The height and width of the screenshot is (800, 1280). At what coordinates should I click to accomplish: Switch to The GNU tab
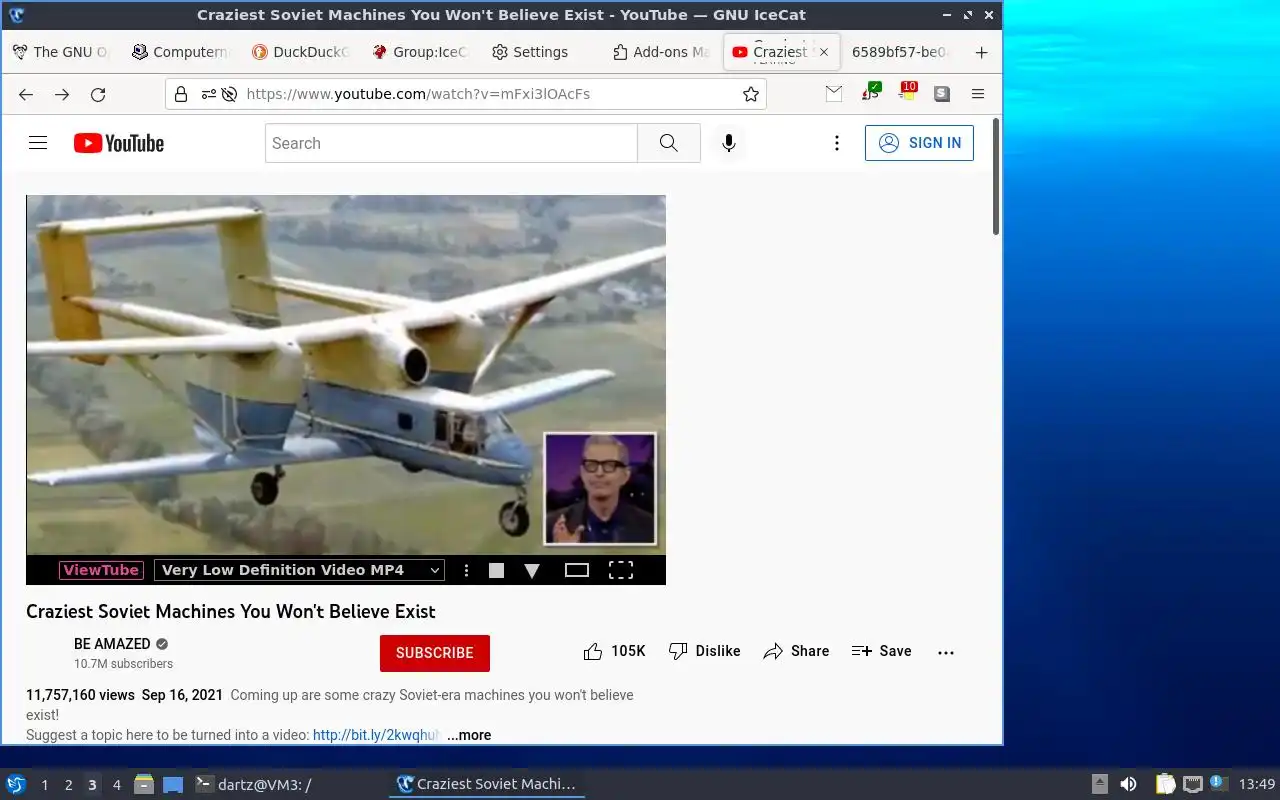60,52
